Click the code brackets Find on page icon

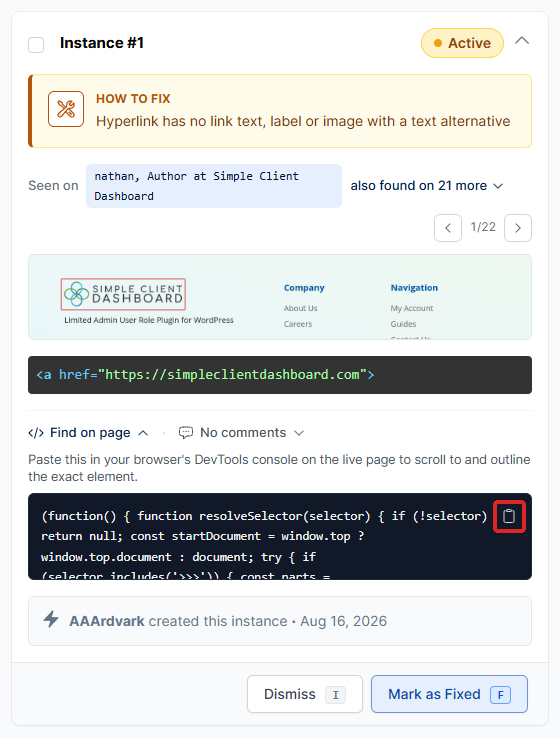coord(36,432)
